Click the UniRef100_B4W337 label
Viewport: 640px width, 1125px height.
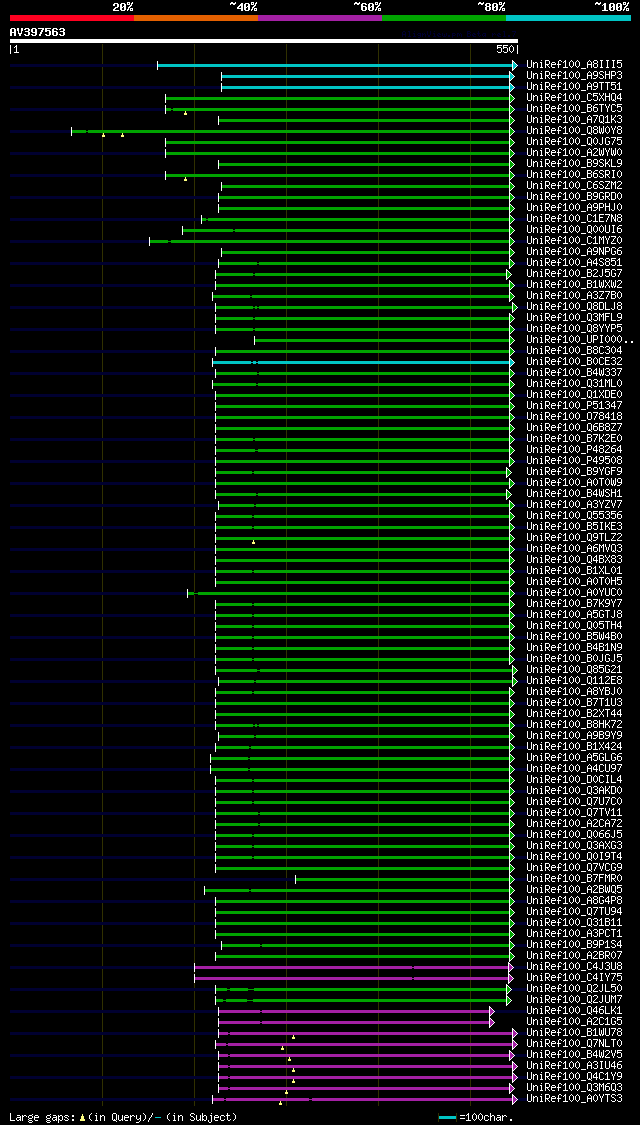[x=574, y=372]
